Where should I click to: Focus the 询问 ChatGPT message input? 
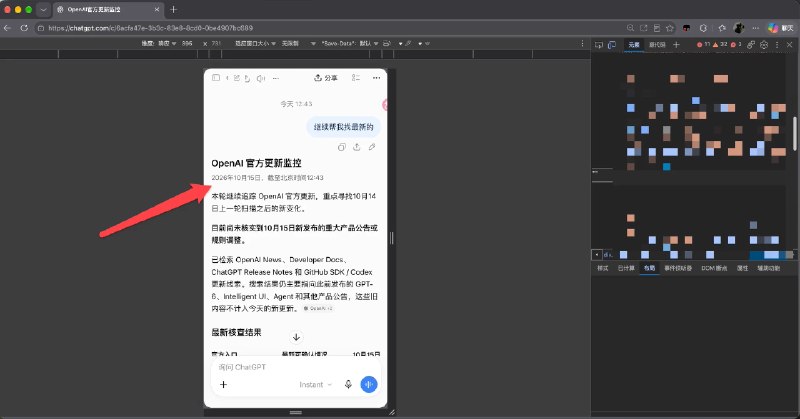[x=296, y=367]
